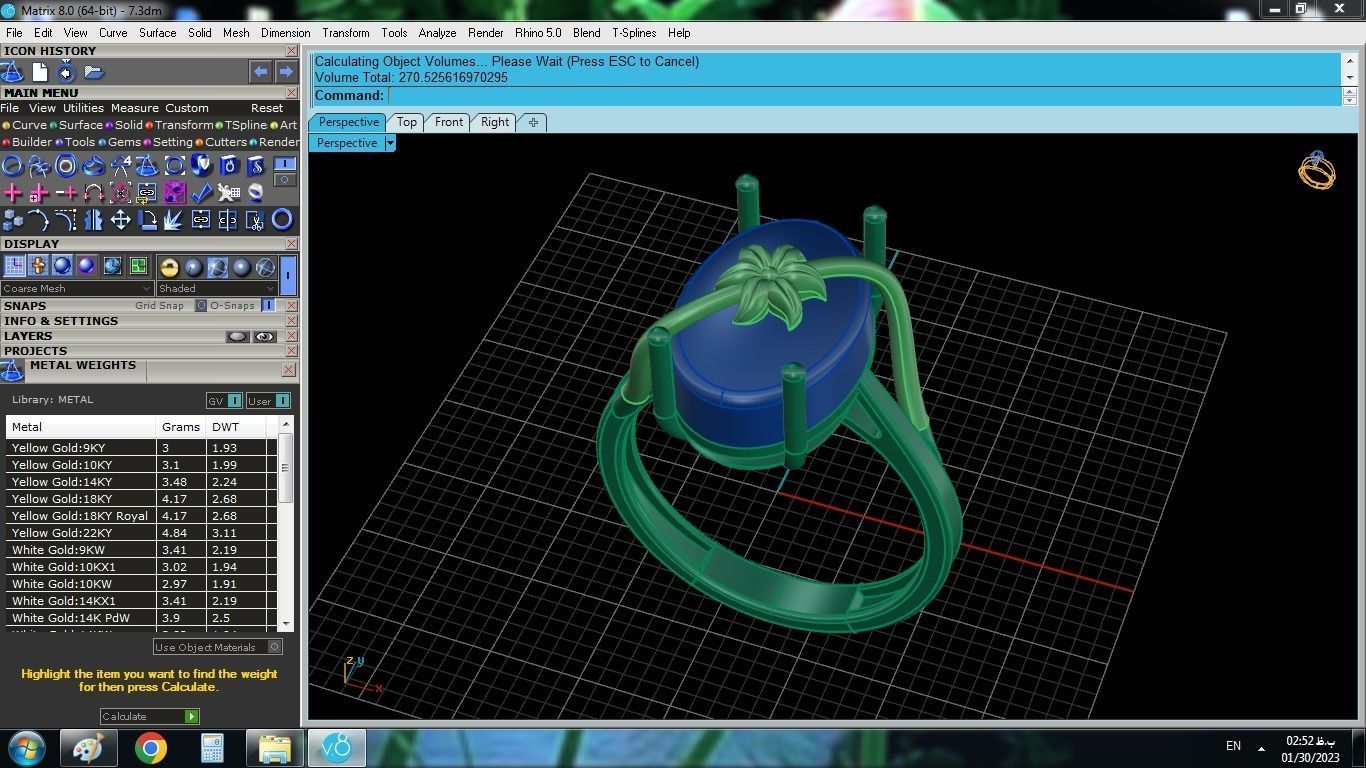1366x768 pixels.
Task: Switch to the Right viewport tab
Action: [495, 122]
